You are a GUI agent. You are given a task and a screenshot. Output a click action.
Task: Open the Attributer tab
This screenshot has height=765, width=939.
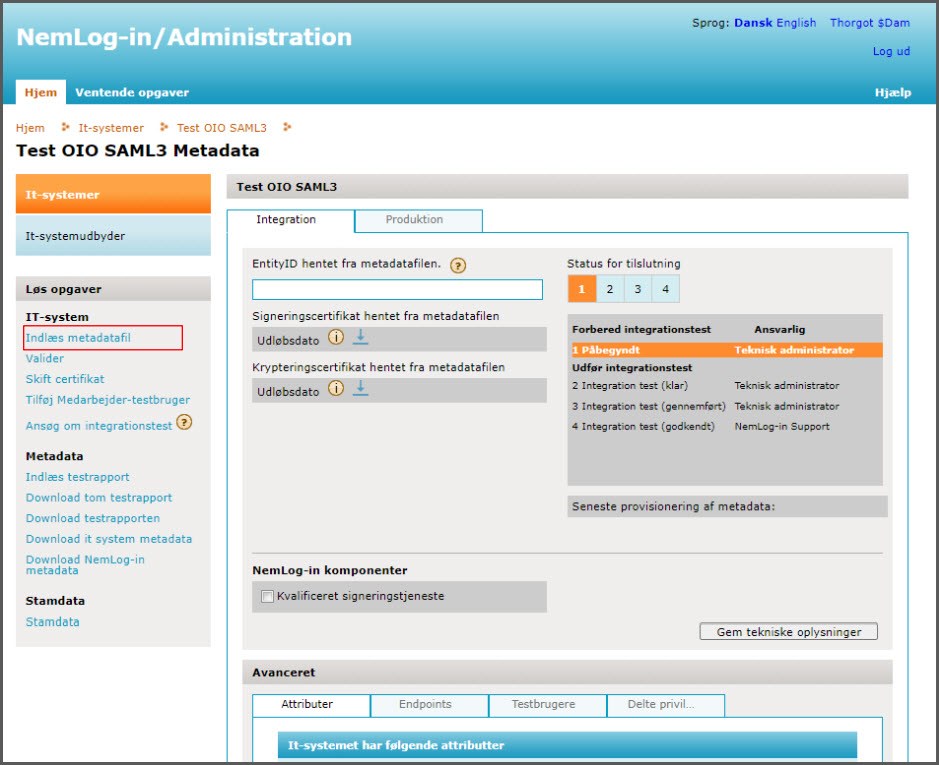(x=311, y=704)
